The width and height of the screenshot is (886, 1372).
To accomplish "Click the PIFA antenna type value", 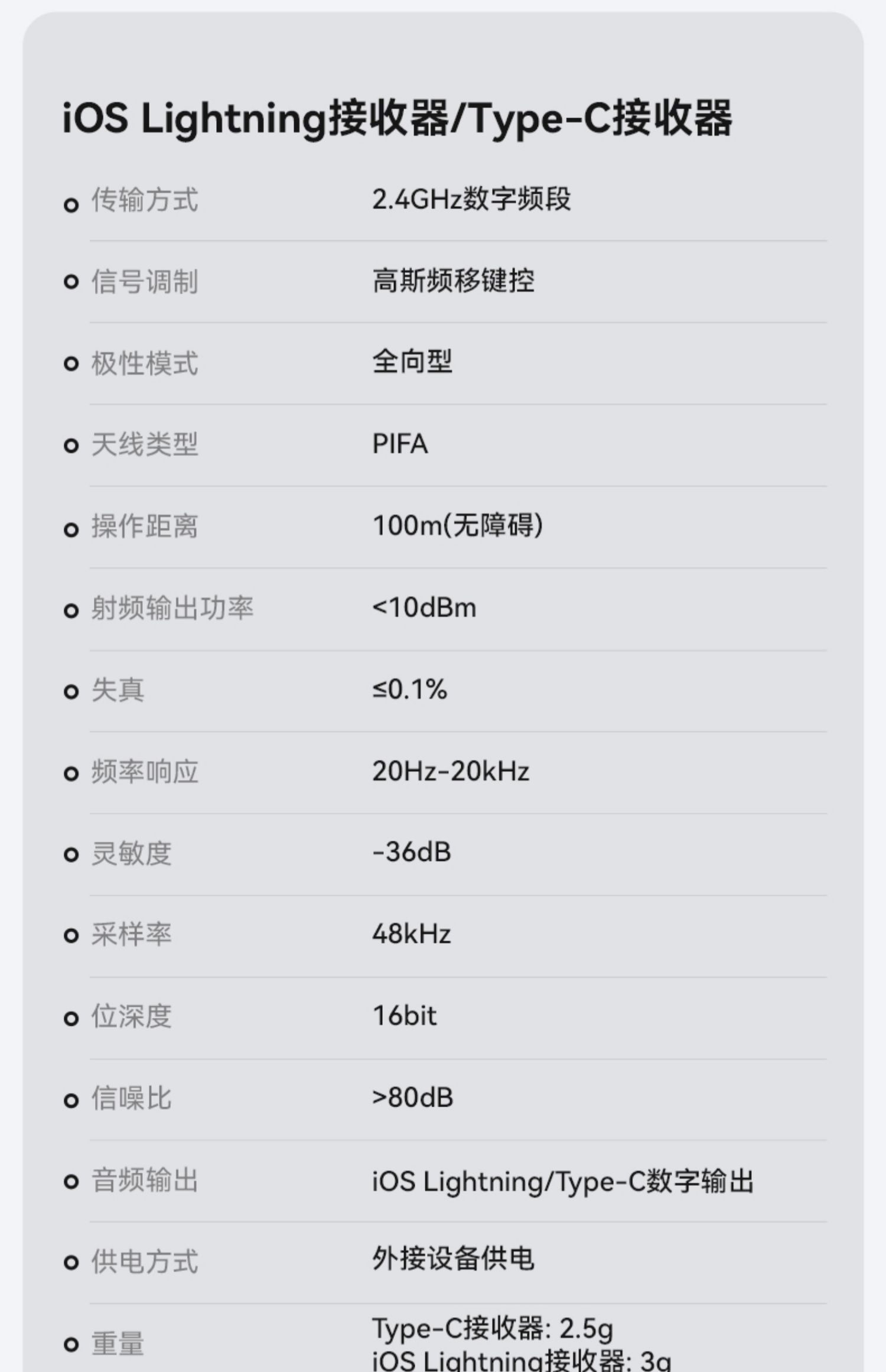I will click(400, 444).
